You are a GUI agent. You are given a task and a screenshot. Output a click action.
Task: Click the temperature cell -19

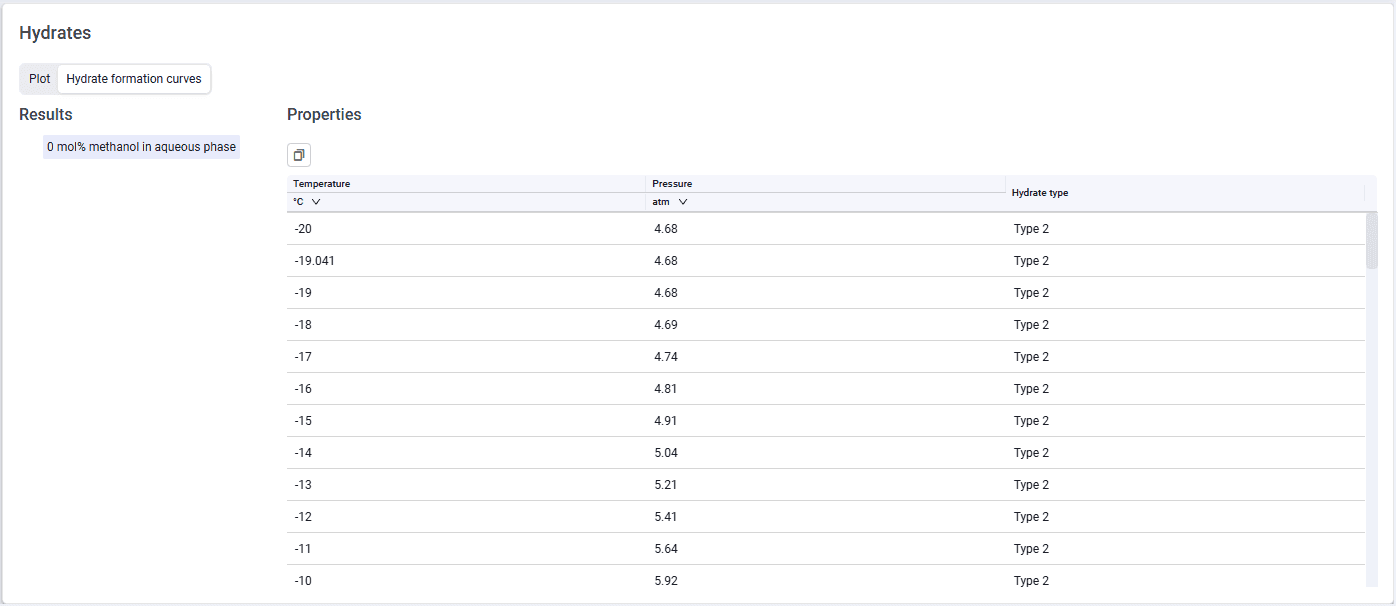[466, 293]
